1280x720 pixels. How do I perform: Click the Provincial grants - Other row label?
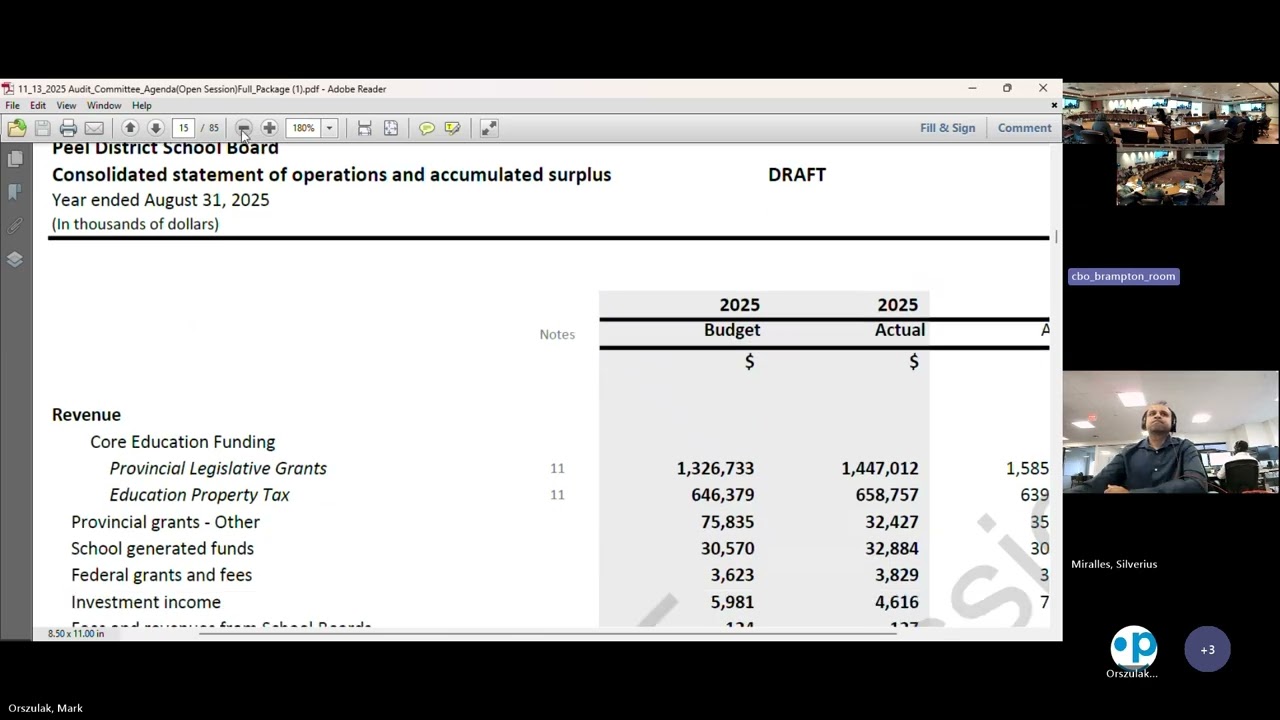165,522
